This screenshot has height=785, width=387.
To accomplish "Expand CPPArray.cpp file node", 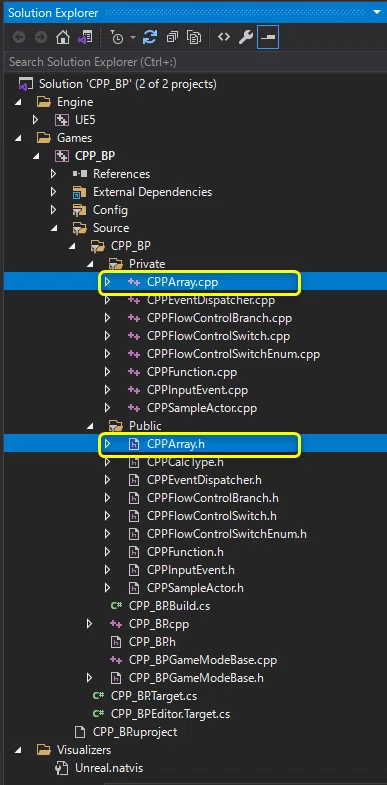I will (x=107, y=282).
